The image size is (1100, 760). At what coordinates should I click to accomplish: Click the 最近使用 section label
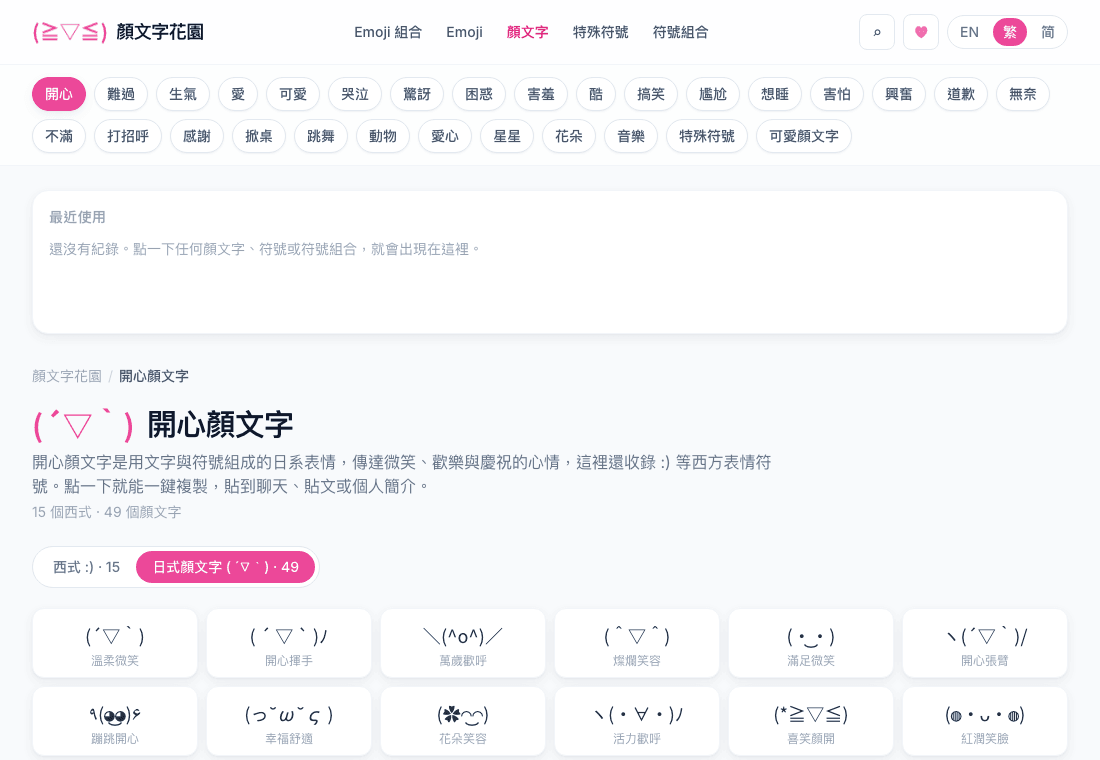(x=77, y=217)
